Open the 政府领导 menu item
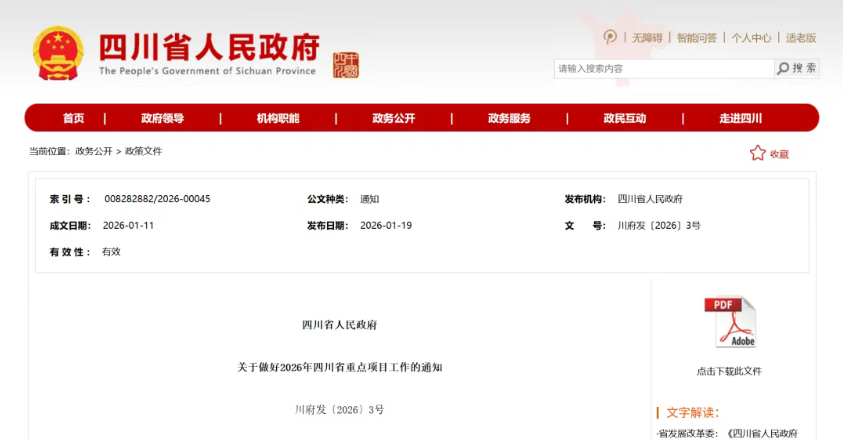This screenshot has height=445, width=843. 162,118
